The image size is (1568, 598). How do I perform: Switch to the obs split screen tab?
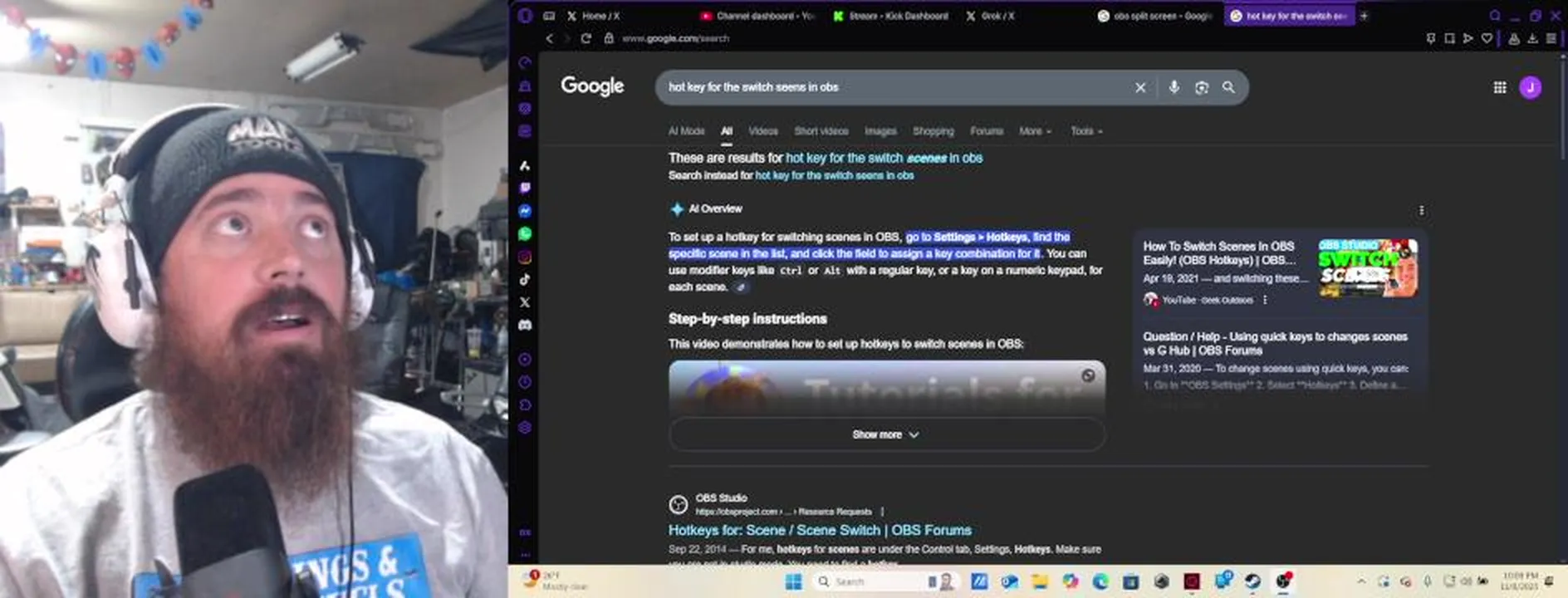[1156, 16]
